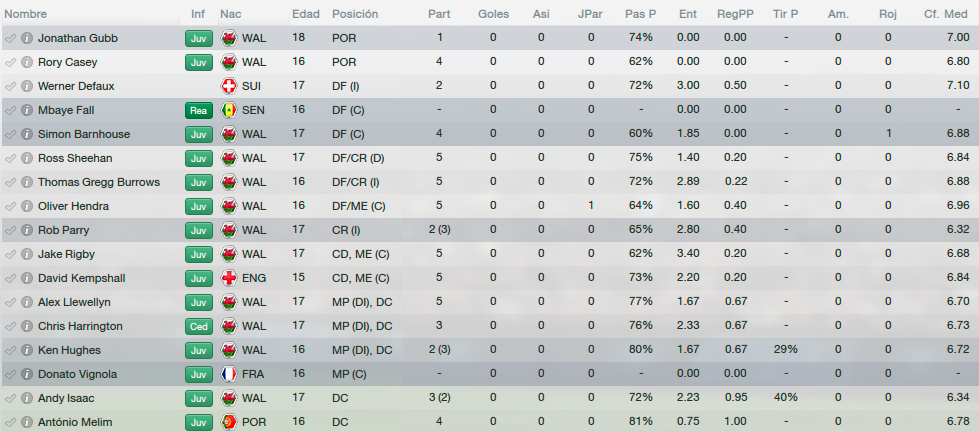The image size is (979, 432).
Task: Sort by Nombre column header
Action: coord(26,14)
